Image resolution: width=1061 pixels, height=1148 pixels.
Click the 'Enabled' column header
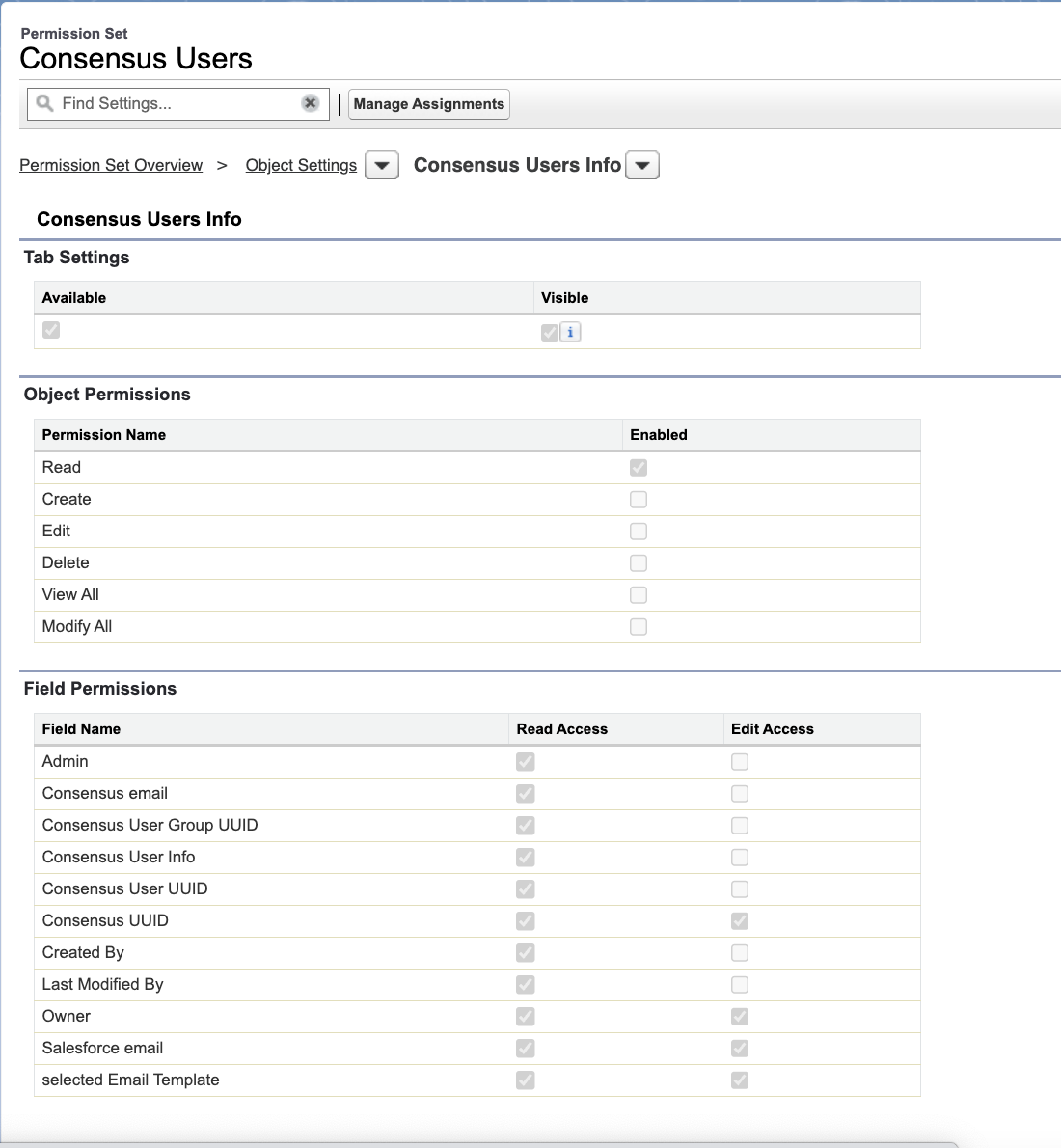[x=659, y=435]
